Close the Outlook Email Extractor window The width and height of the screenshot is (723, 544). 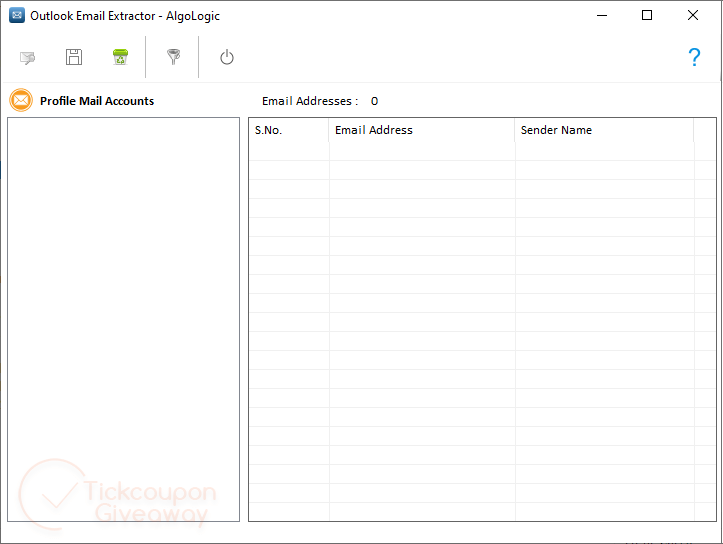point(693,15)
